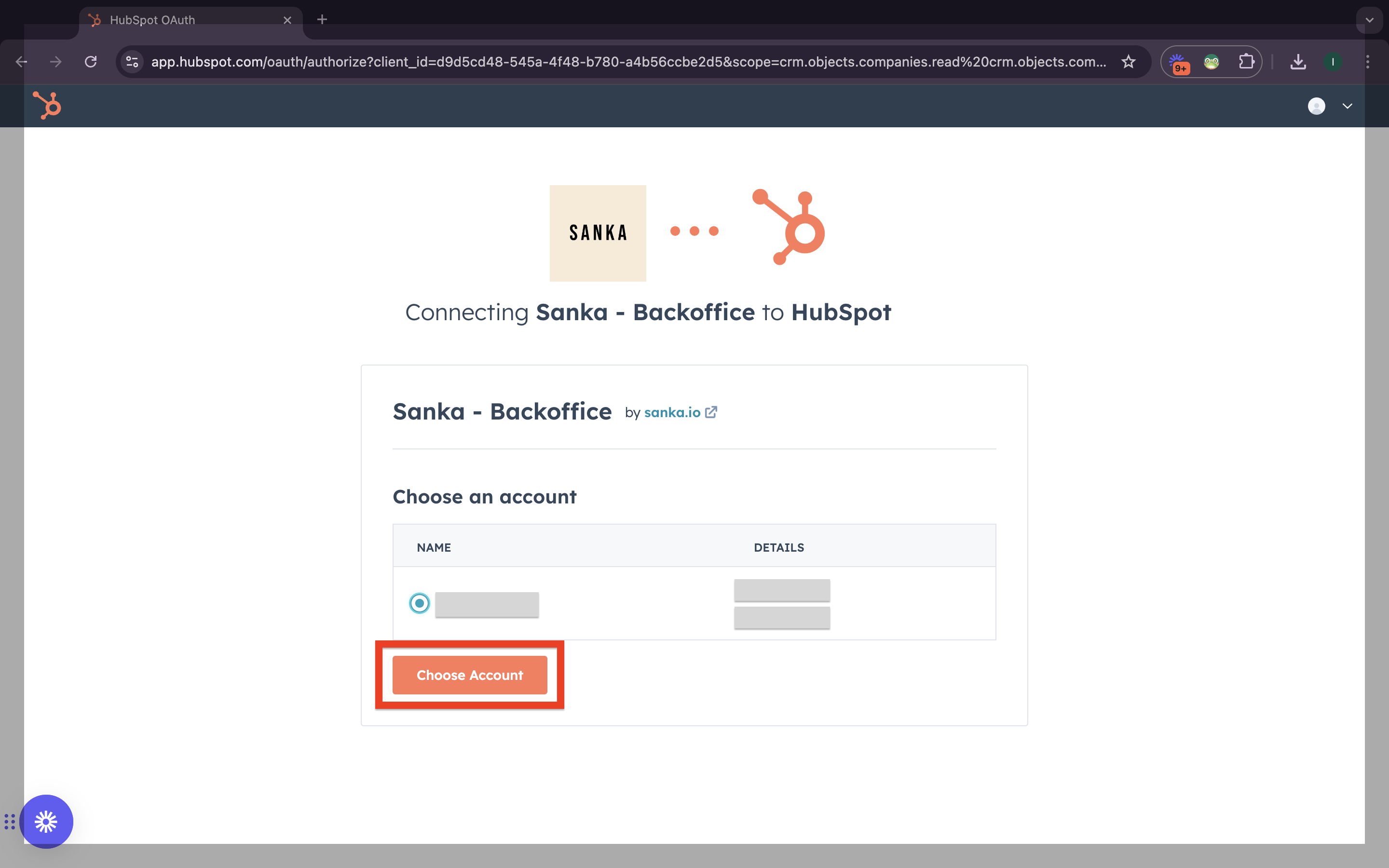Open the tab search chevron dropdown
Screen dimensions: 1389x868
click(x=1370, y=20)
